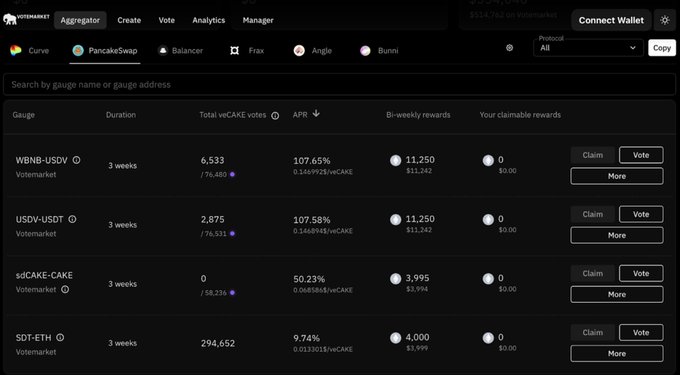
Task: Open the Aggregator menu item
Action: click(80, 20)
